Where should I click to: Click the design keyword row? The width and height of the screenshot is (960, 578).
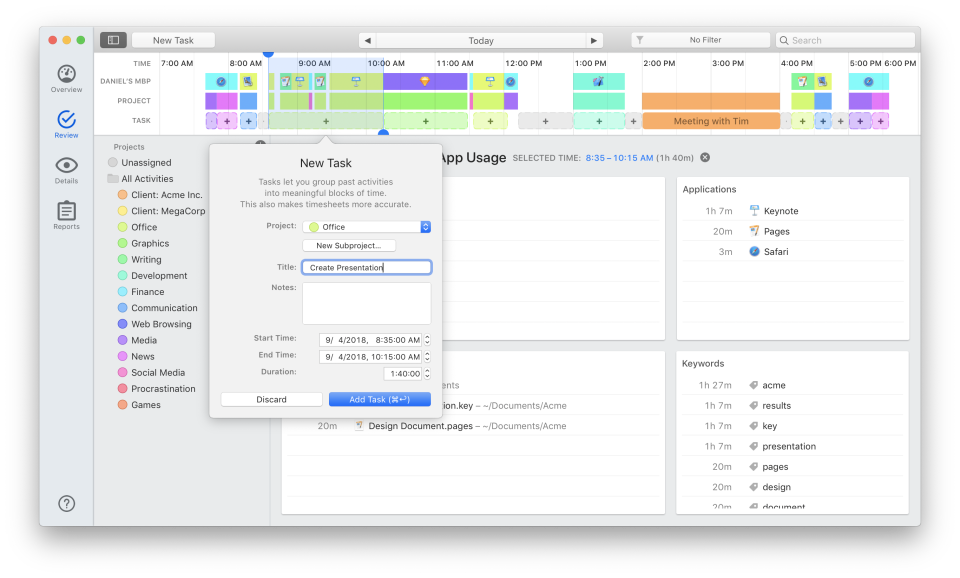click(792, 487)
